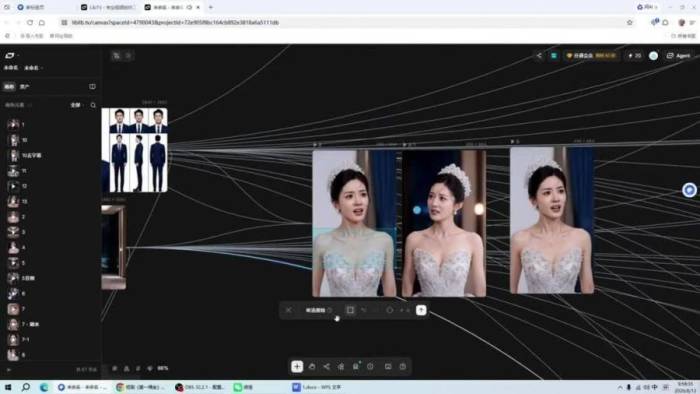Screen dimensions: 700x394
Task: Click the bottom toolbar icon with a green dot
Action: coord(356,366)
